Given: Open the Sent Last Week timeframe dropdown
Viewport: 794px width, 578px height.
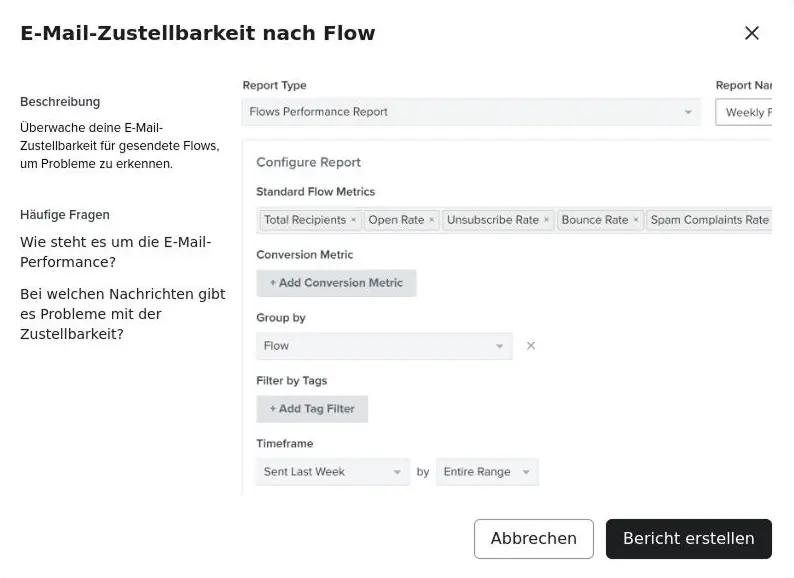Looking at the screenshot, I should coord(333,472).
